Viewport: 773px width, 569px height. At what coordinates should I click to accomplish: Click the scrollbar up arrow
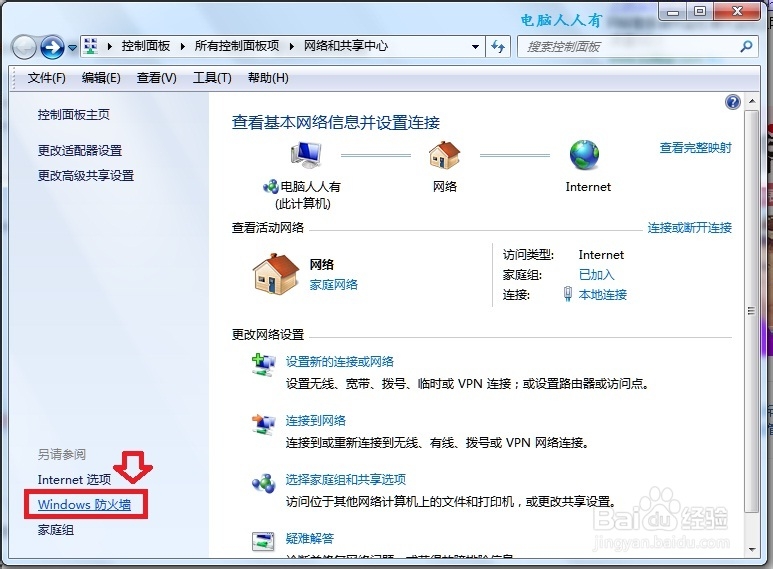[x=752, y=101]
